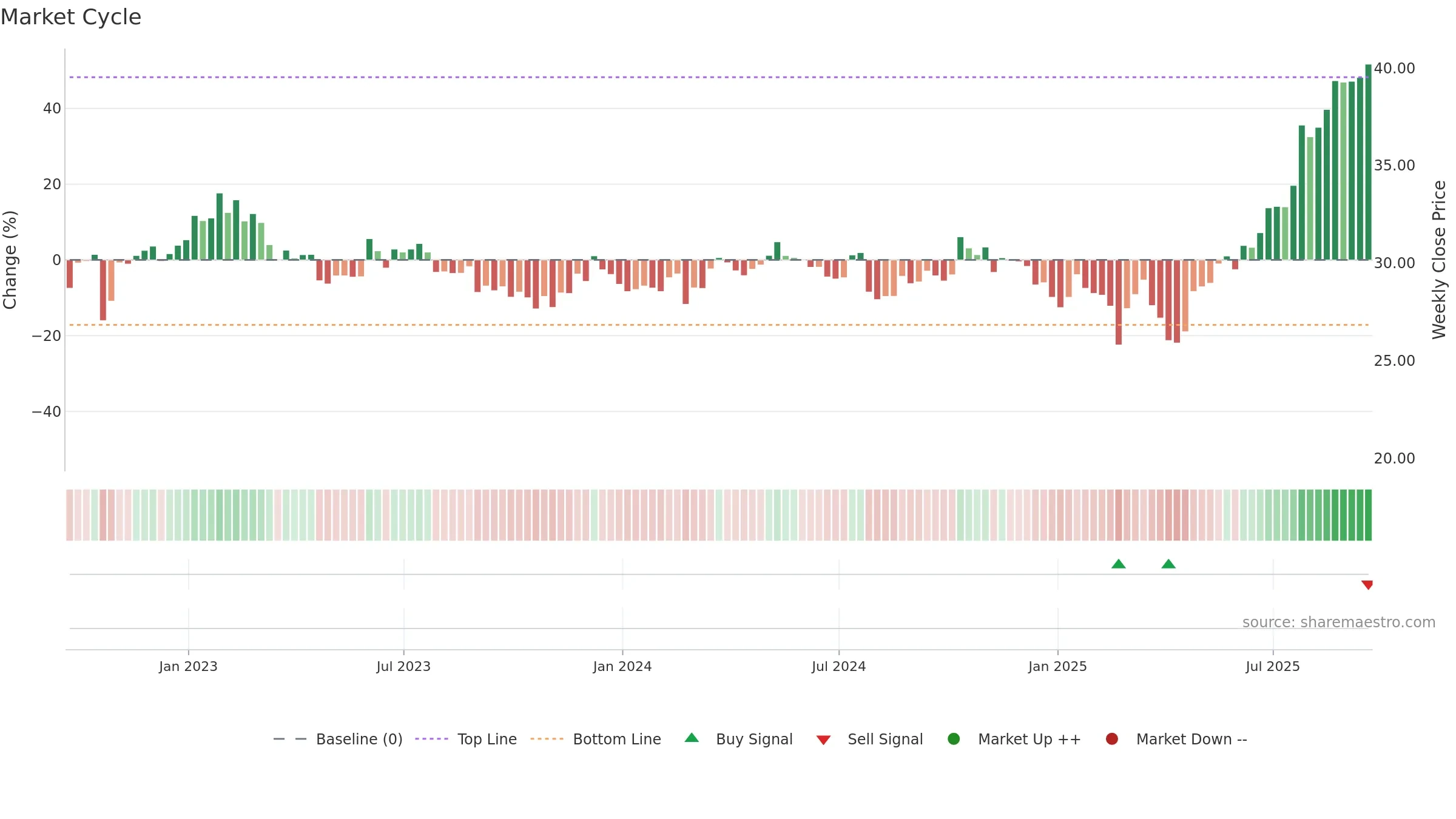Click the green Market Up circle in legend

954,739
